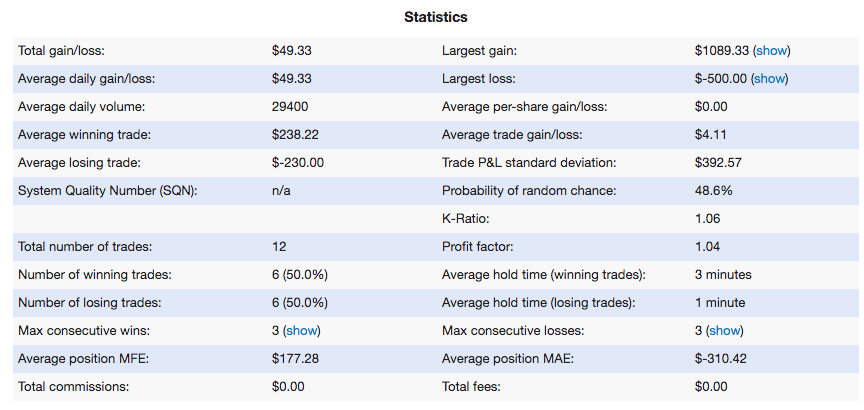Screen dimensions: 864x410
Task: Click the Total number of trades value 12
Action: coord(279,247)
